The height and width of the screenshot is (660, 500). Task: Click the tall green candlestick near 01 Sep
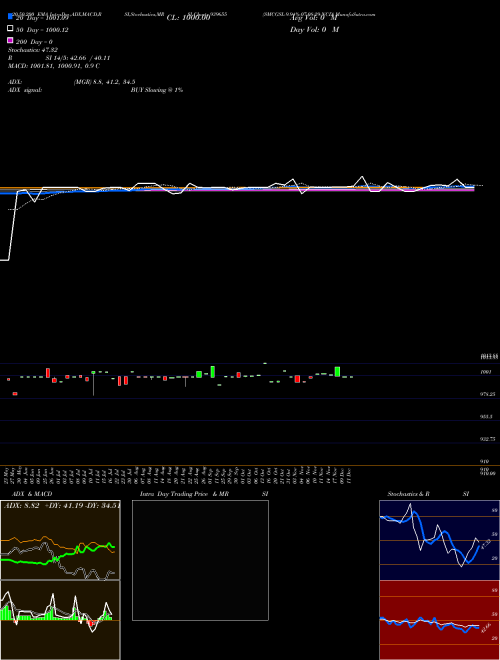point(213,372)
